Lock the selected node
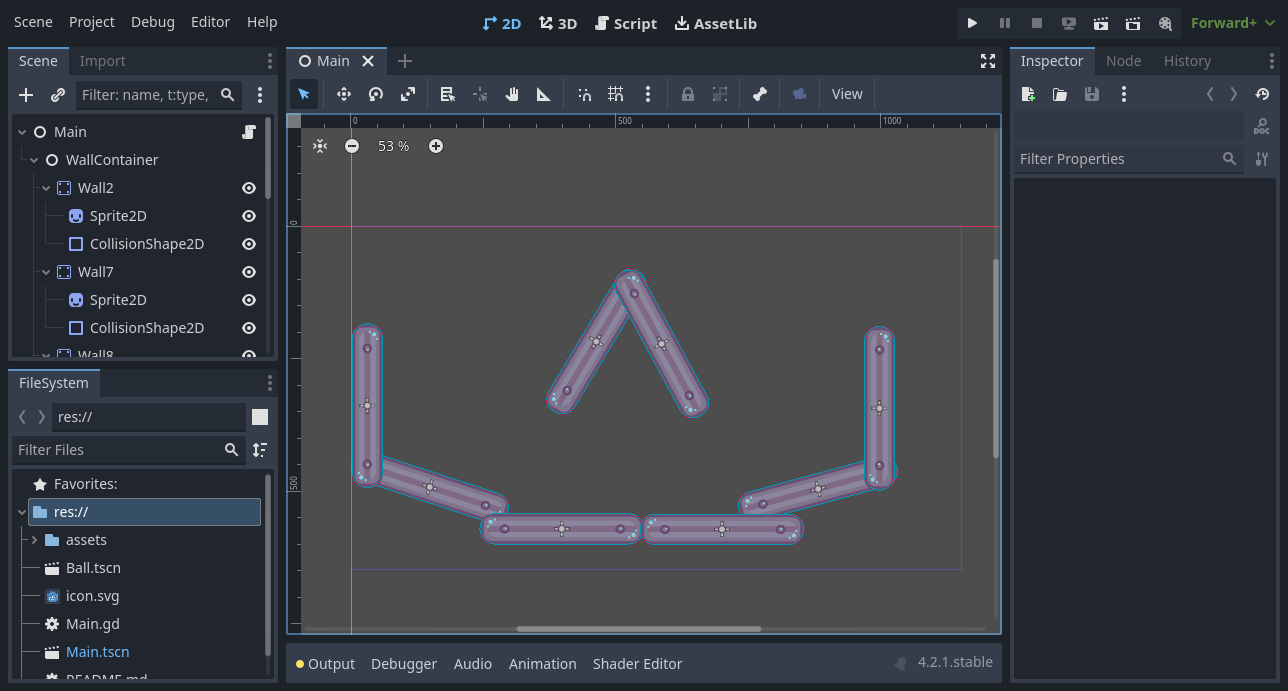The height and width of the screenshot is (691, 1288). pos(688,94)
